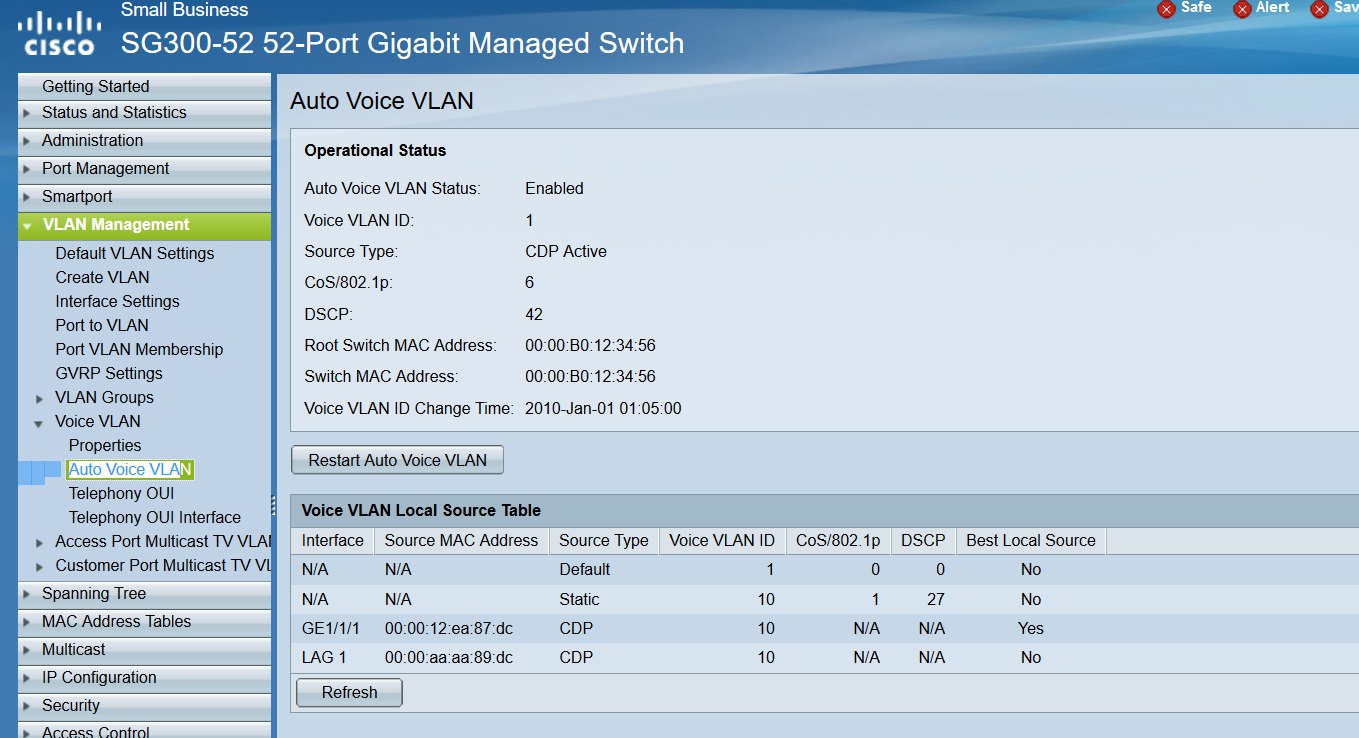Open the Telephony OUI page
This screenshot has height=738, width=1359.
click(121, 493)
